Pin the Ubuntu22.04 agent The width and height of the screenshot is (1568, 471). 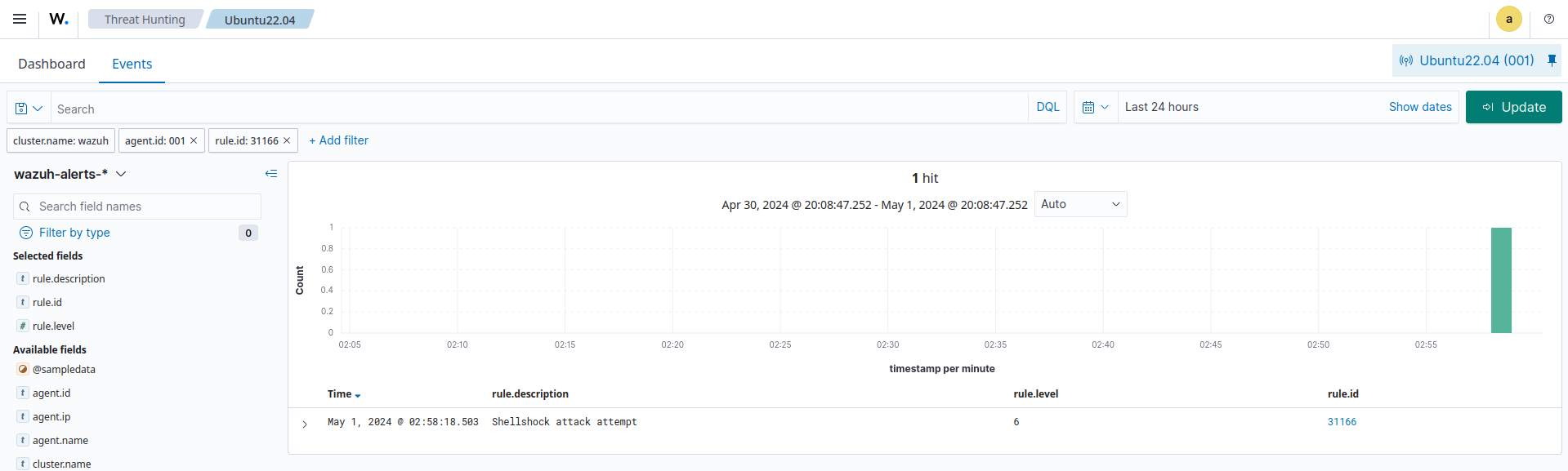[x=1552, y=60]
